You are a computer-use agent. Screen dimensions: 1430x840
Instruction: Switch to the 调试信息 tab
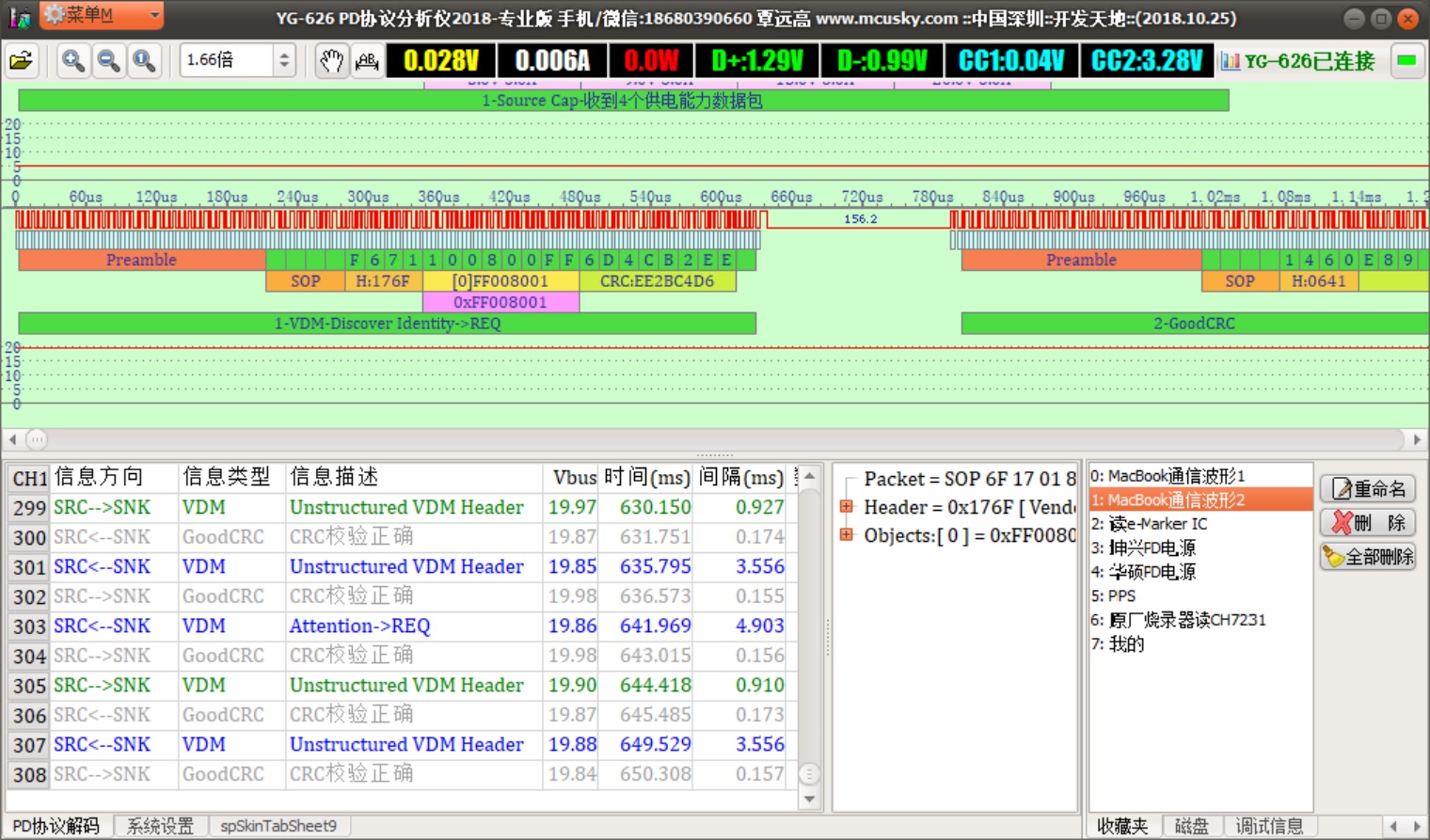(1269, 826)
